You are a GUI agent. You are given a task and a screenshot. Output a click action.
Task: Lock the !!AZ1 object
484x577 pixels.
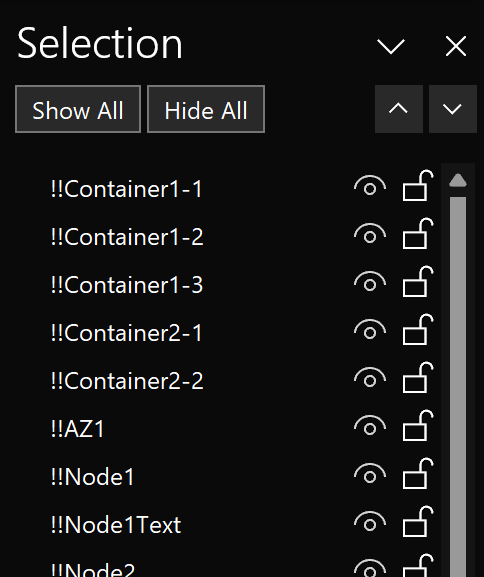418,426
